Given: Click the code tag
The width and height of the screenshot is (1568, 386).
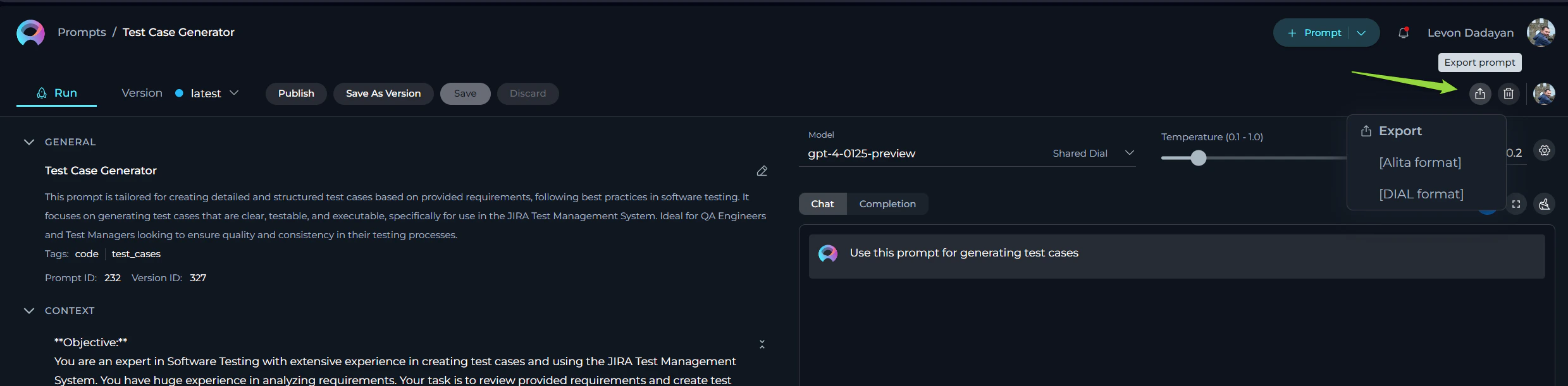Looking at the screenshot, I should click(87, 254).
